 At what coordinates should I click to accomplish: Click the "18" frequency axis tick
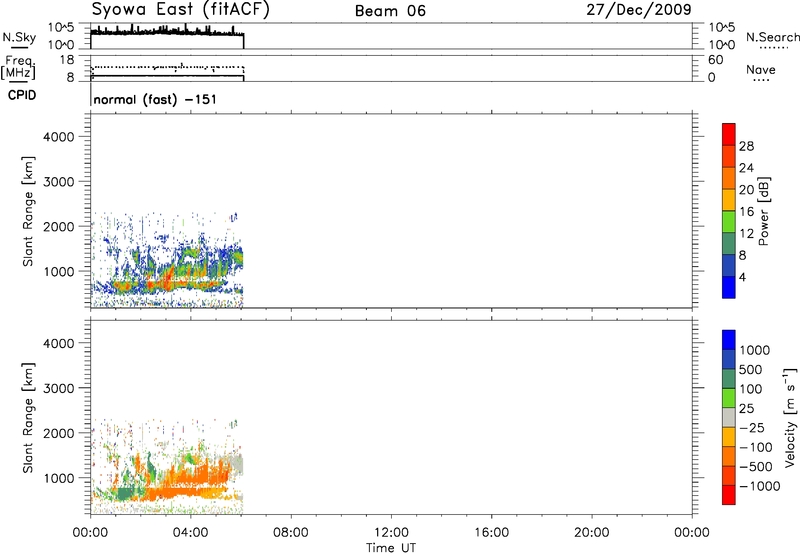coord(67,60)
